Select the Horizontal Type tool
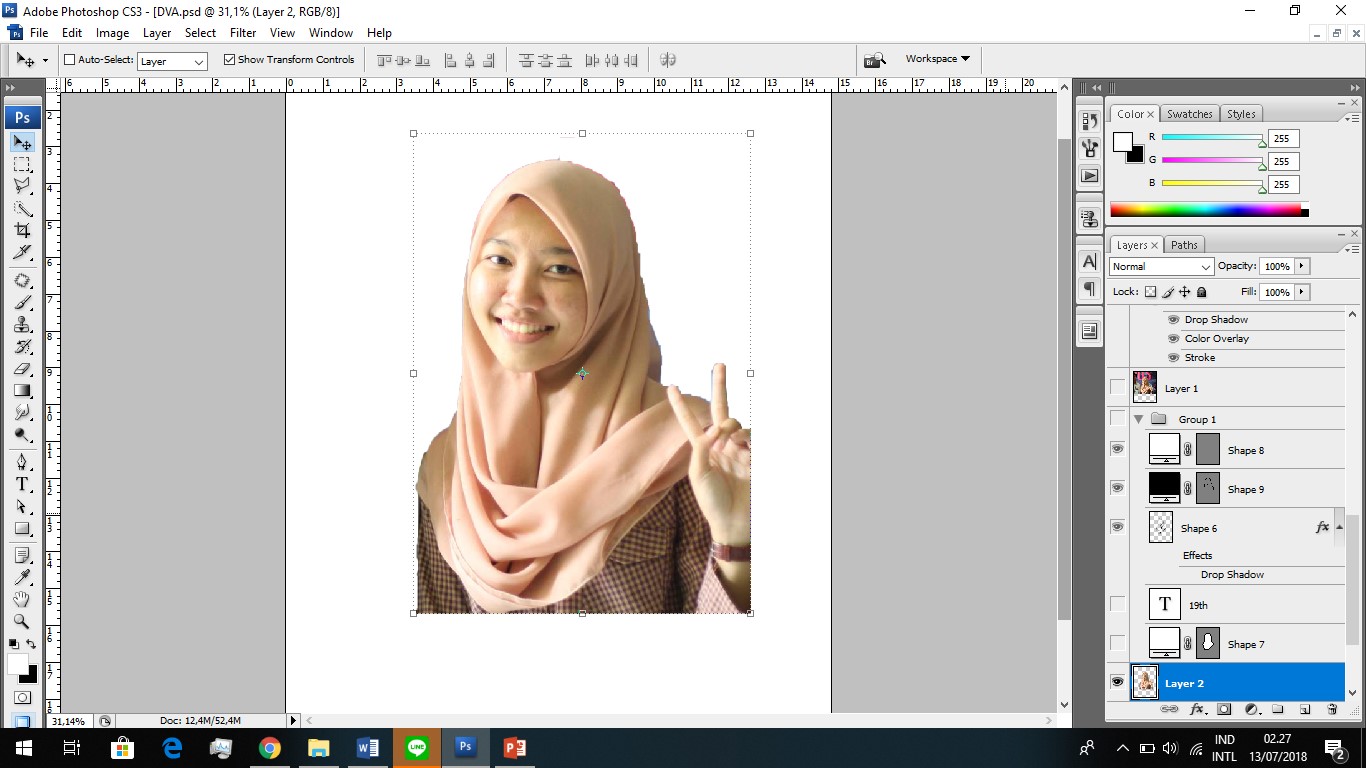The height and width of the screenshot is (768, 1366). click(x=22, y=484)
